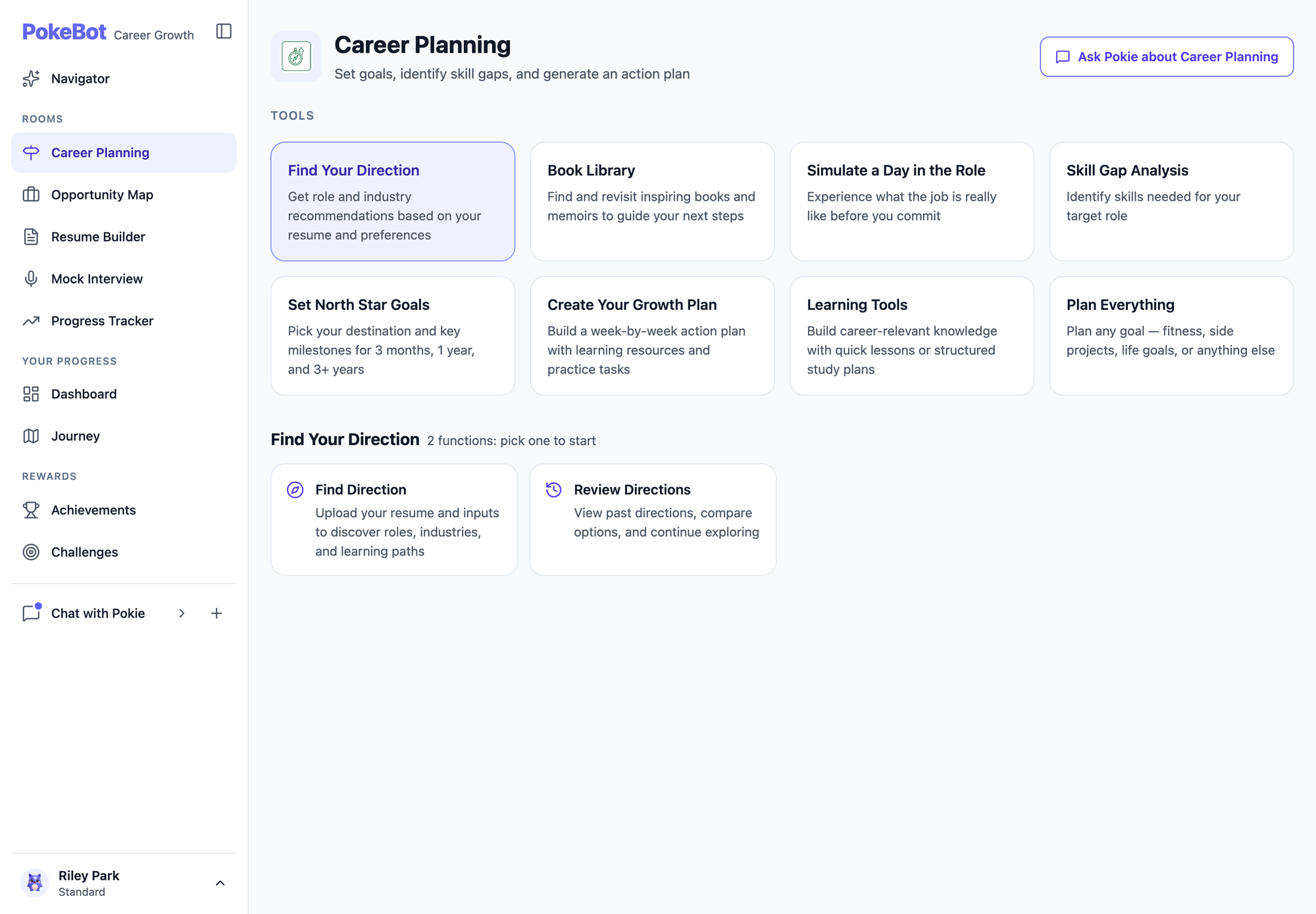Go to the Resume Builder room
This screenshot has height=914, width=1316.
point(124,237)
